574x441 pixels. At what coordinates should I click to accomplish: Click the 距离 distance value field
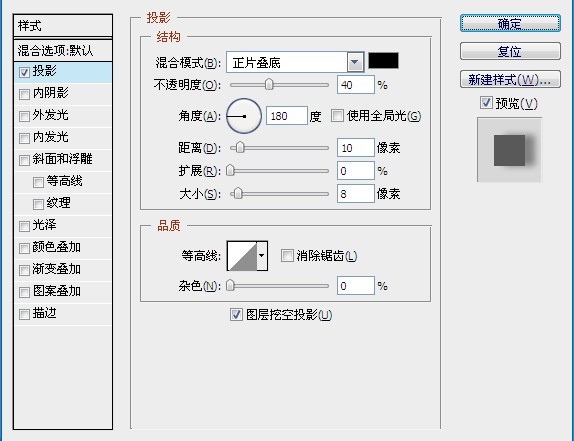point(355,148)
